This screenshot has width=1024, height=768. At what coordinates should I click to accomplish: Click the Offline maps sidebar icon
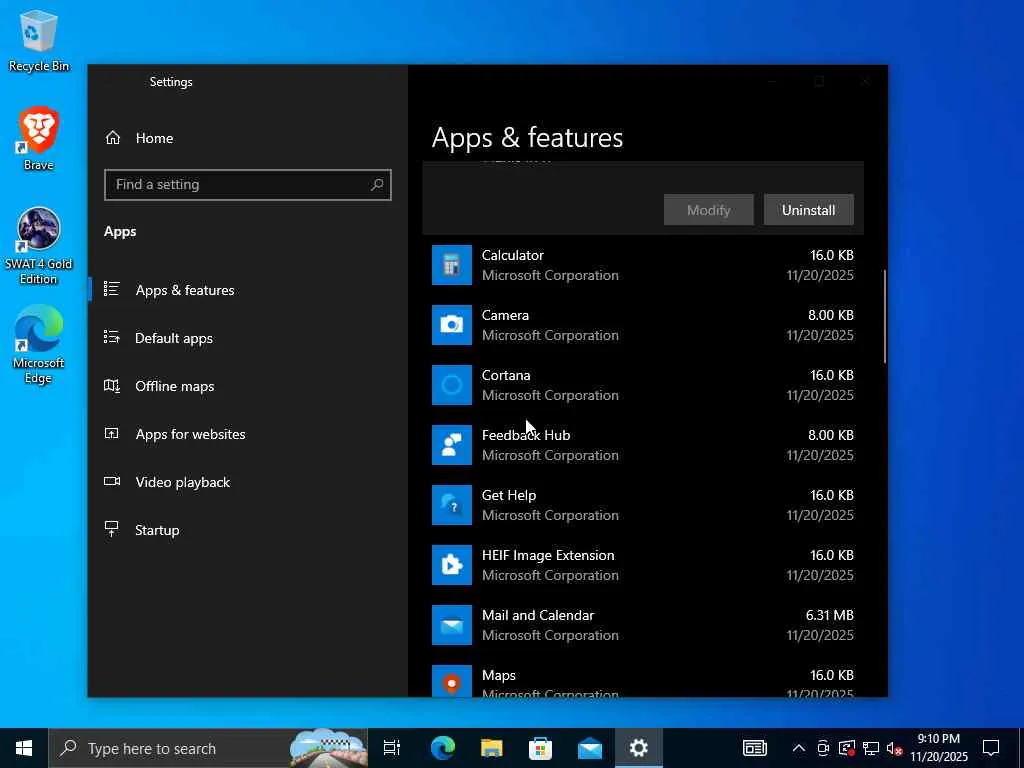[x=112, y=385]
